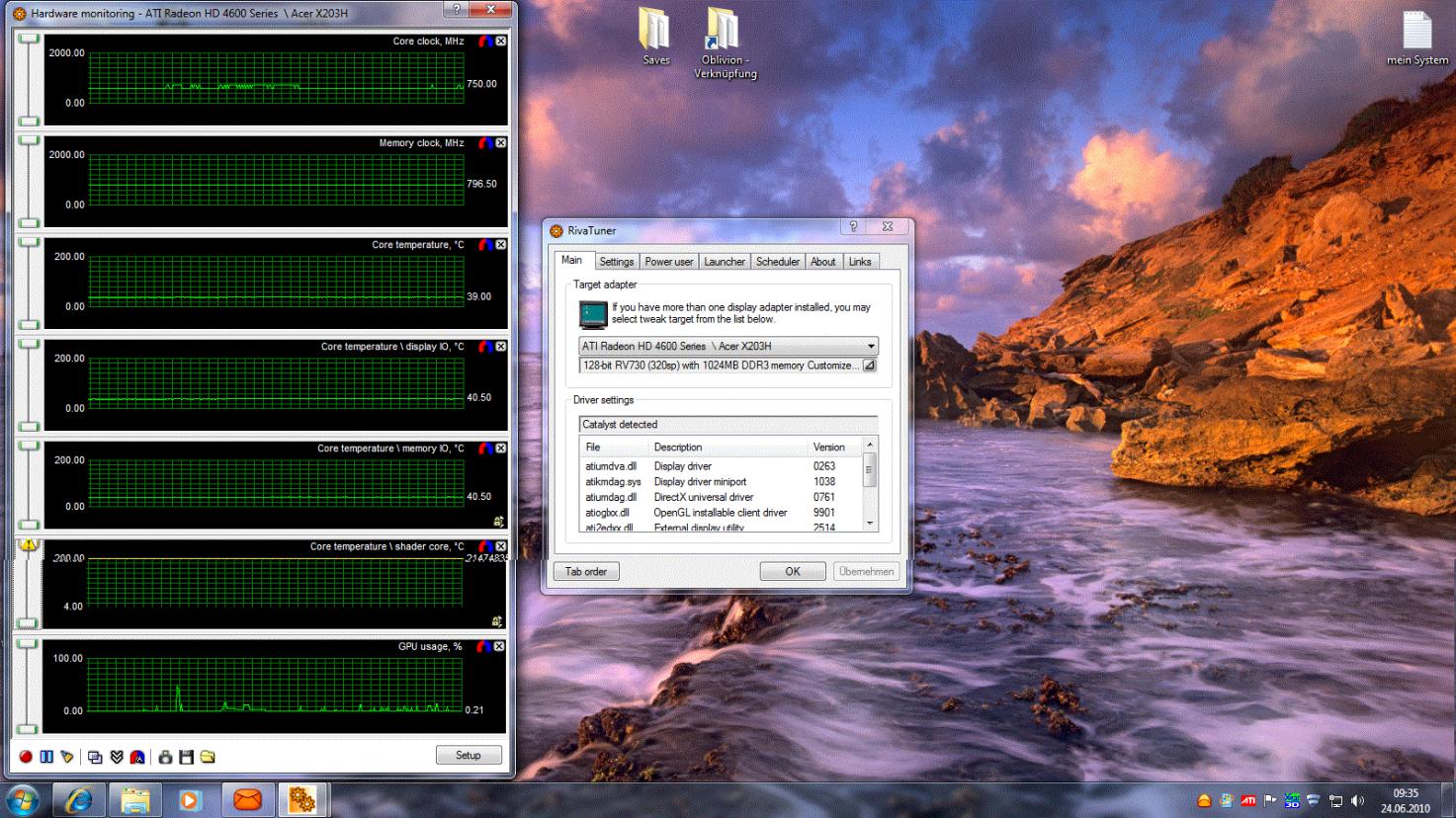The width and height of the screenshot is (1456, 818).
Task: Switch to the Power user tab
Action: coord(668,262)
